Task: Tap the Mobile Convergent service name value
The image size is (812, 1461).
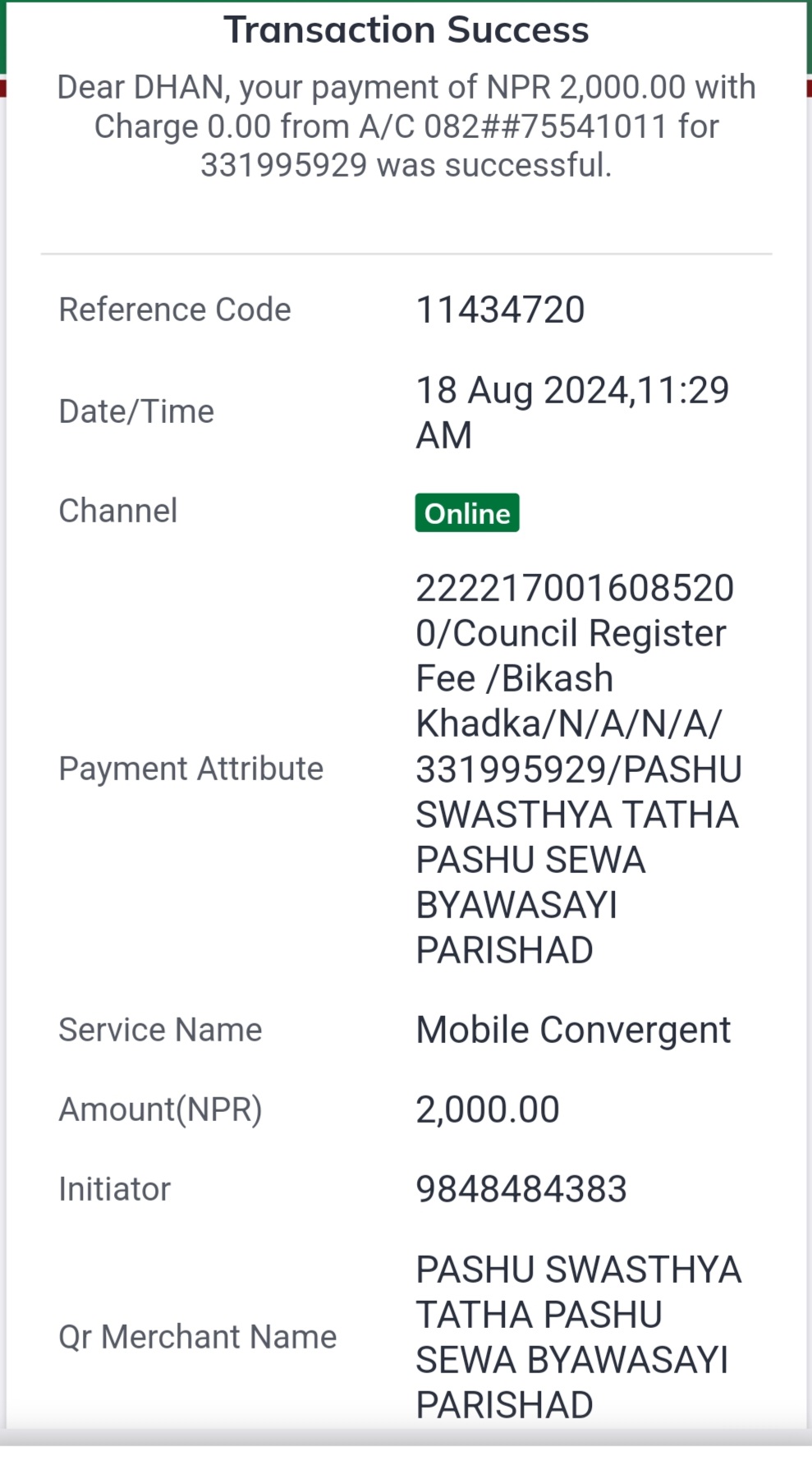Action: click(x=573, y=1030)
